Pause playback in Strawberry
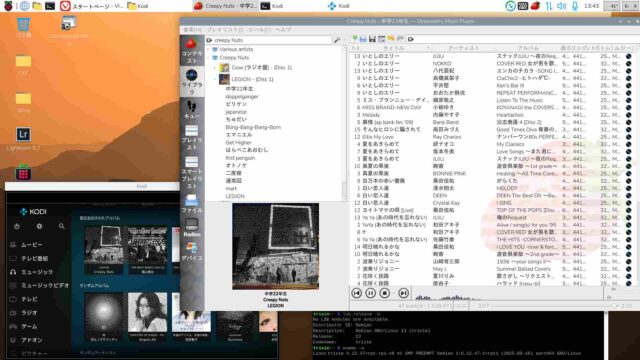Screen dimensions: 640x360 coord(371,293)
